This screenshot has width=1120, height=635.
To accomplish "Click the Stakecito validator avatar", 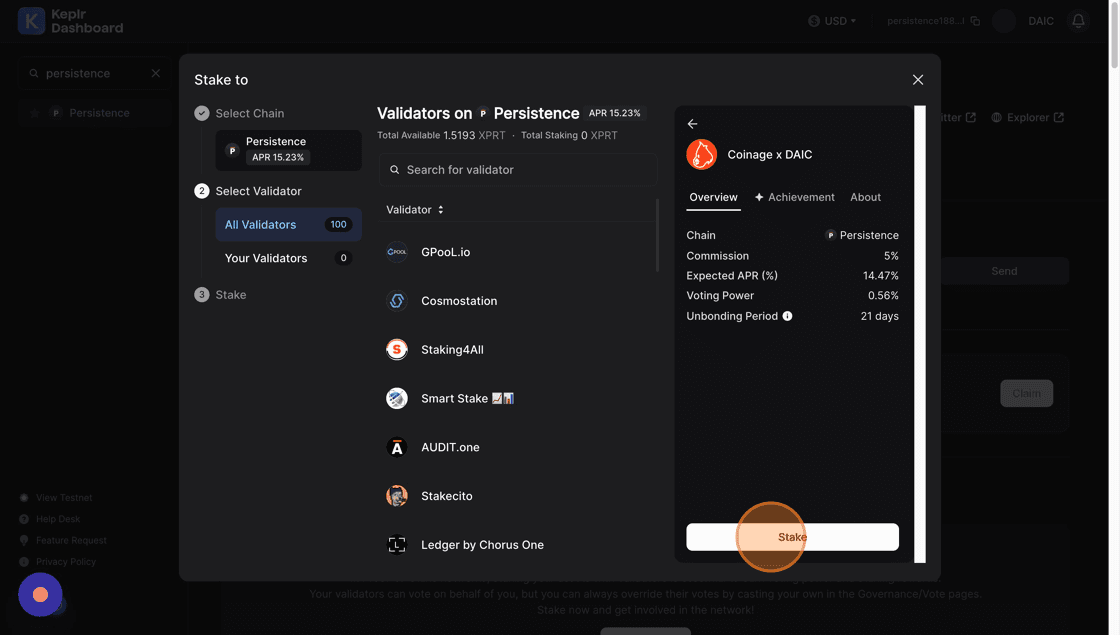I will [397, 496].
